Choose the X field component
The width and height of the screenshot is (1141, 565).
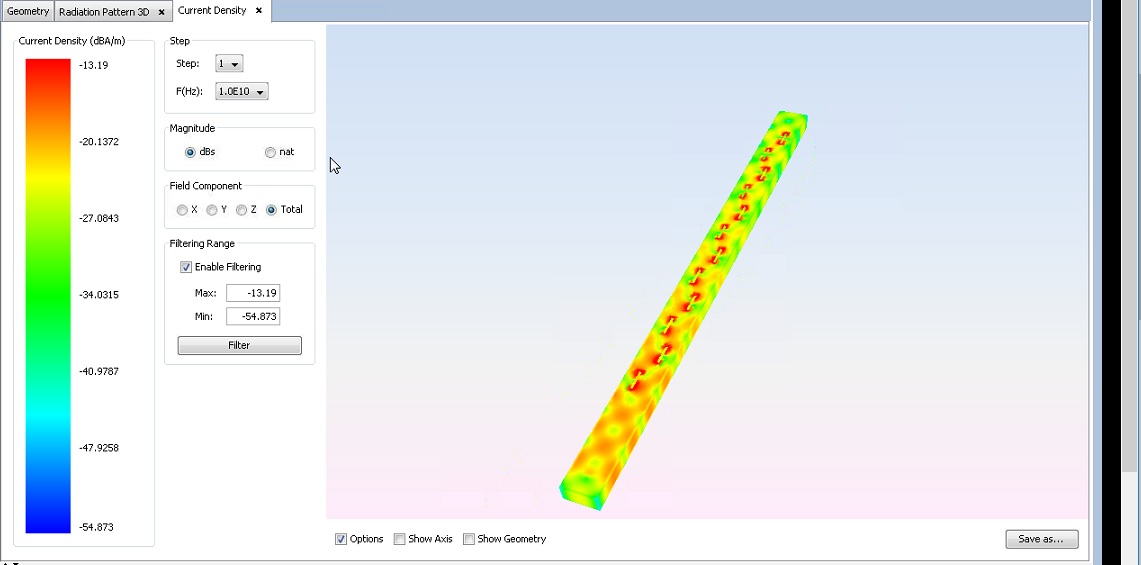coord(182,210)
